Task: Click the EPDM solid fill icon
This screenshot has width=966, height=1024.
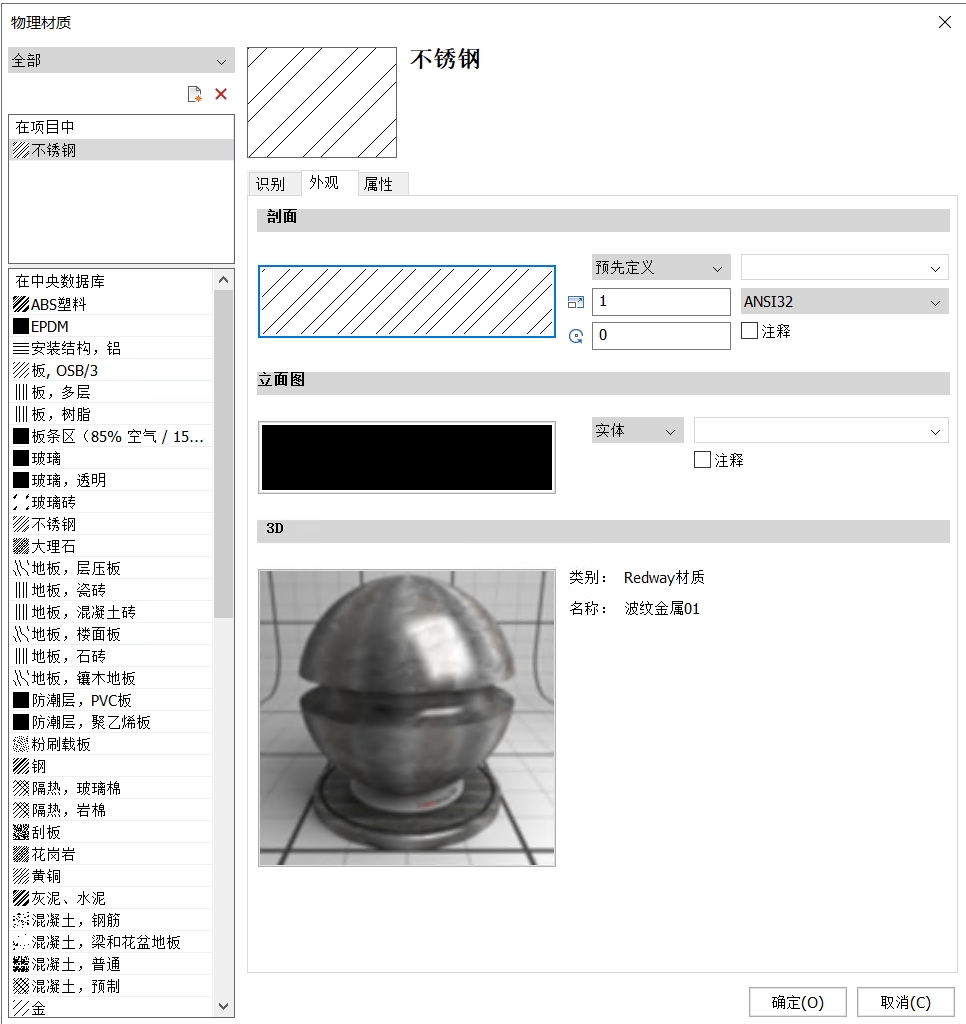Action: [21, 326]
